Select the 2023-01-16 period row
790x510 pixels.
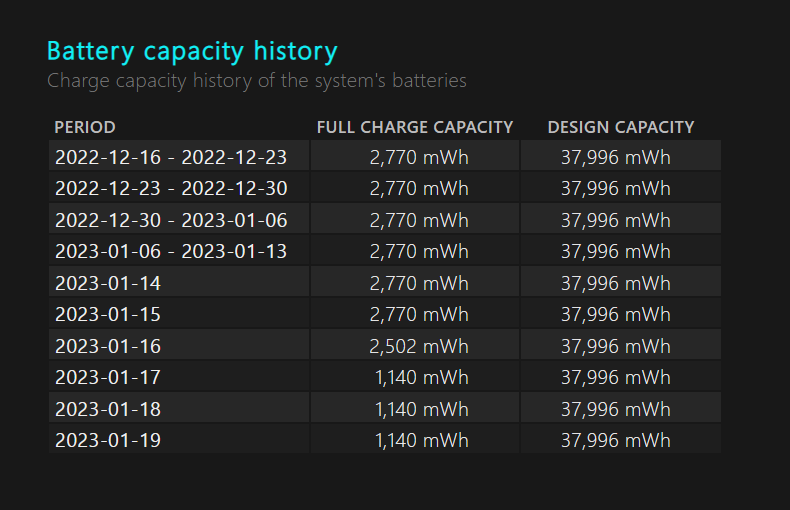385,346
